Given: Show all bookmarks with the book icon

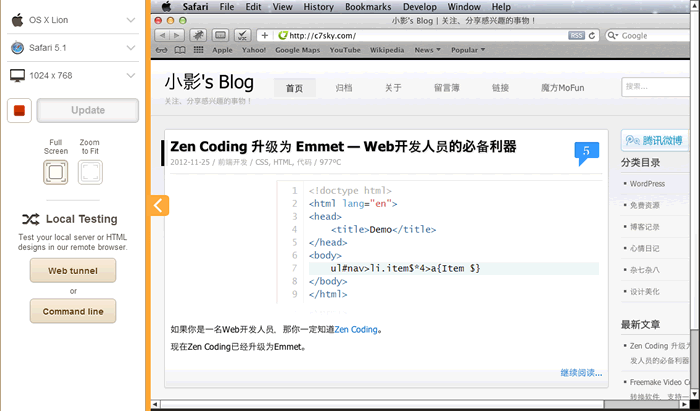Looking at the screenshot, I should (x=180, y=50).
